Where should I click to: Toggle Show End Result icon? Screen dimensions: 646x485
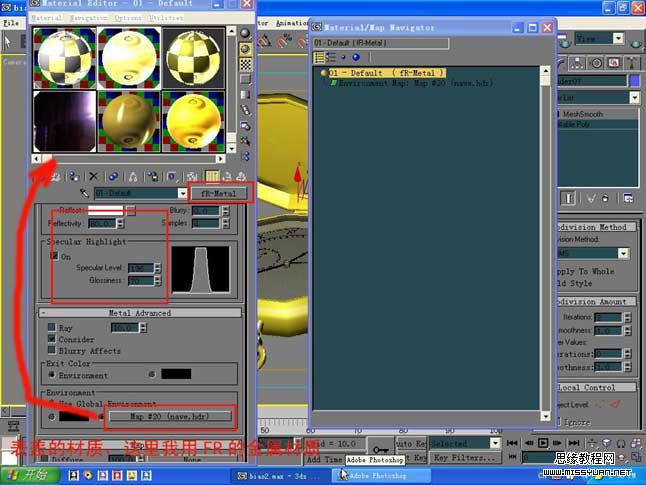(x=212, y=177)
